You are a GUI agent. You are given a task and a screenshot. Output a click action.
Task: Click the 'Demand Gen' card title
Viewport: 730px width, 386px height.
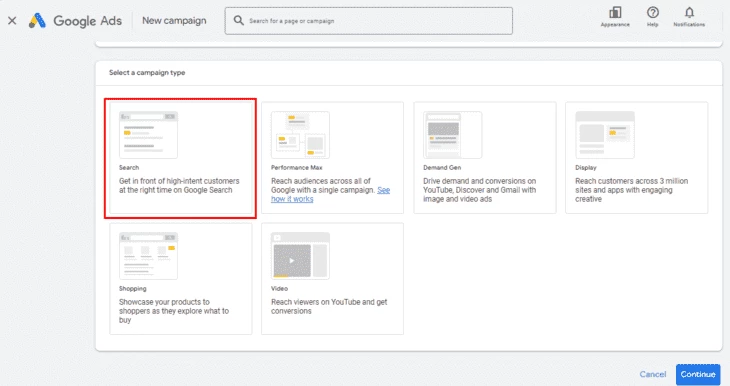[442, 168]
